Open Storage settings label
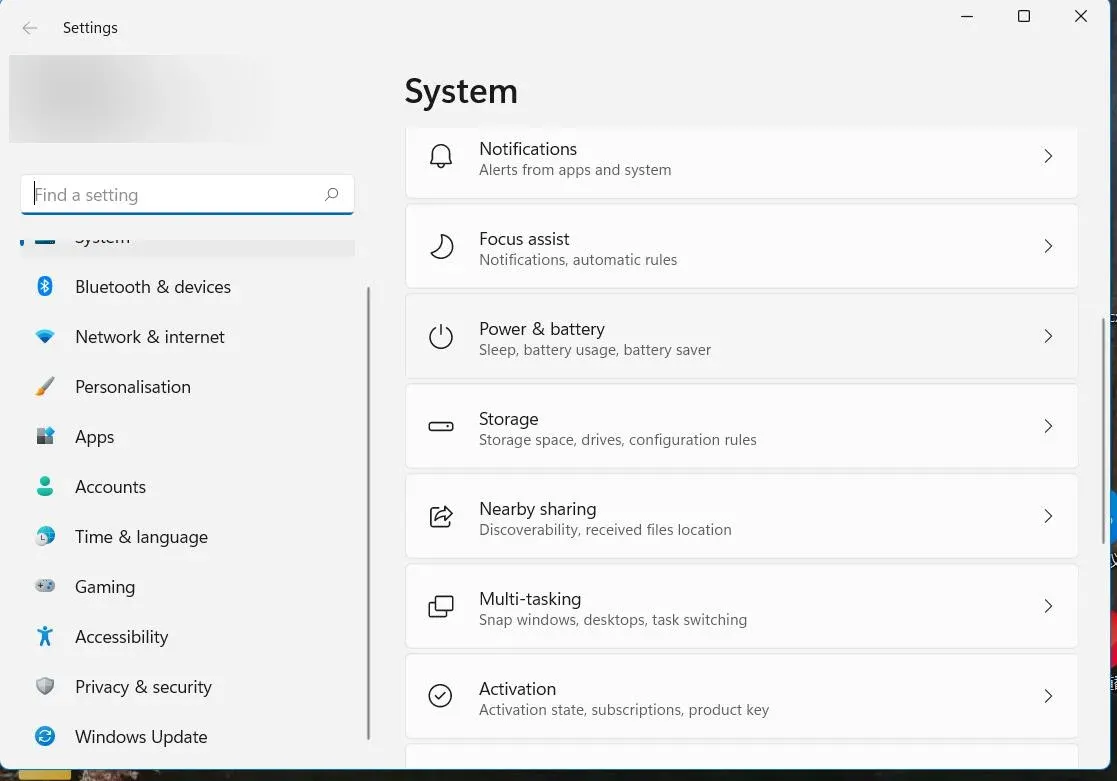The image size is (1117, 781). click(x=509, y=419)
